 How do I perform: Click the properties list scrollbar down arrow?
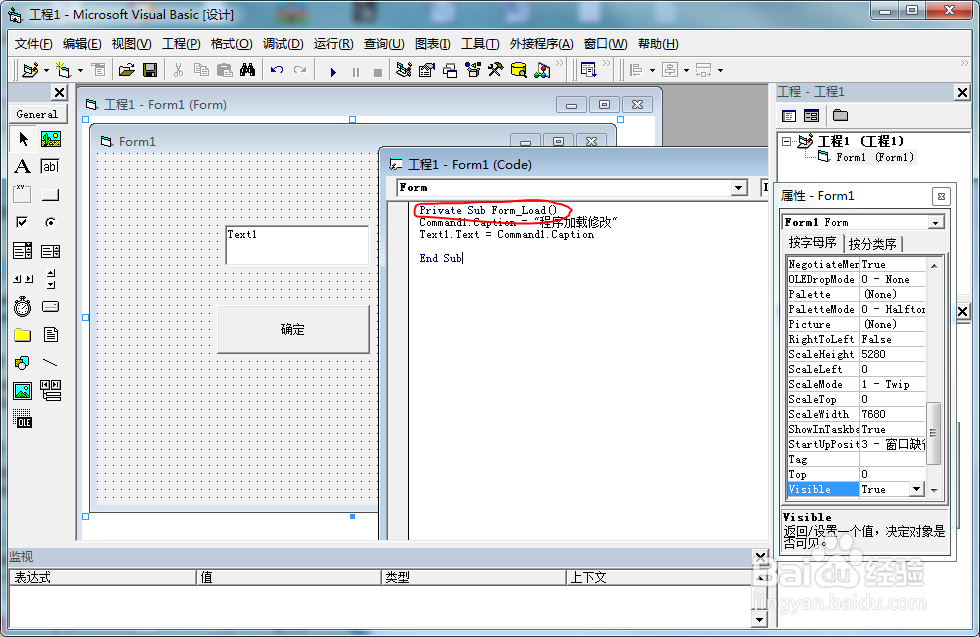coord(934,490)
